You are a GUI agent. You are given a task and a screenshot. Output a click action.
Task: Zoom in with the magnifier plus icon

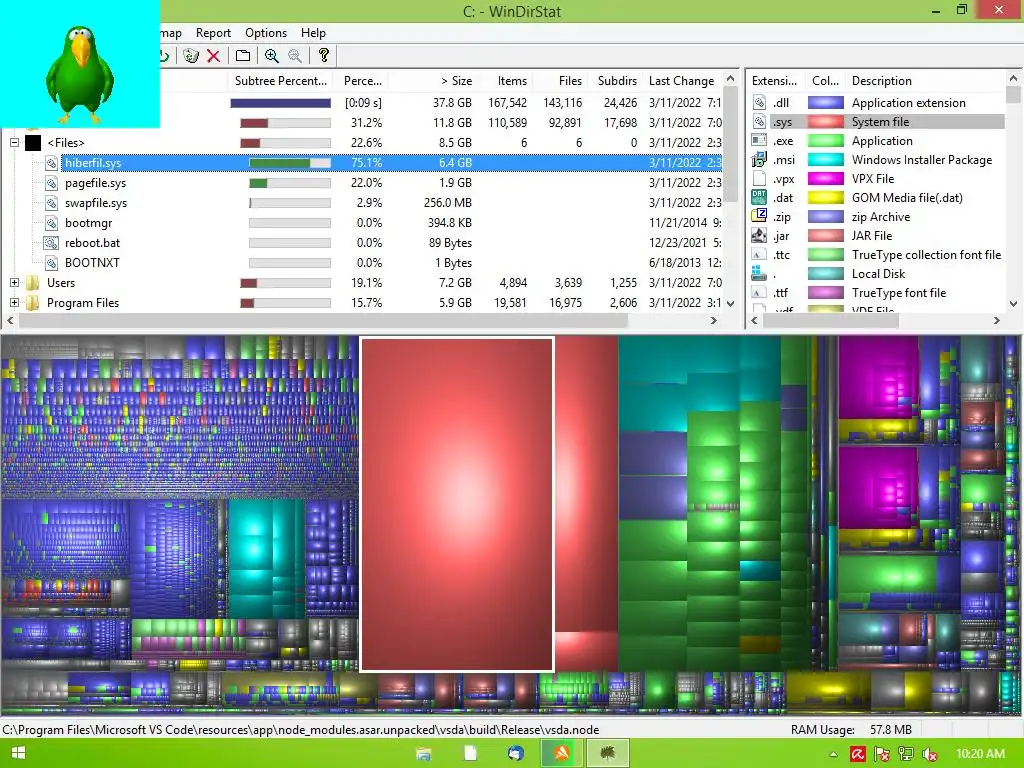point(272,56)
